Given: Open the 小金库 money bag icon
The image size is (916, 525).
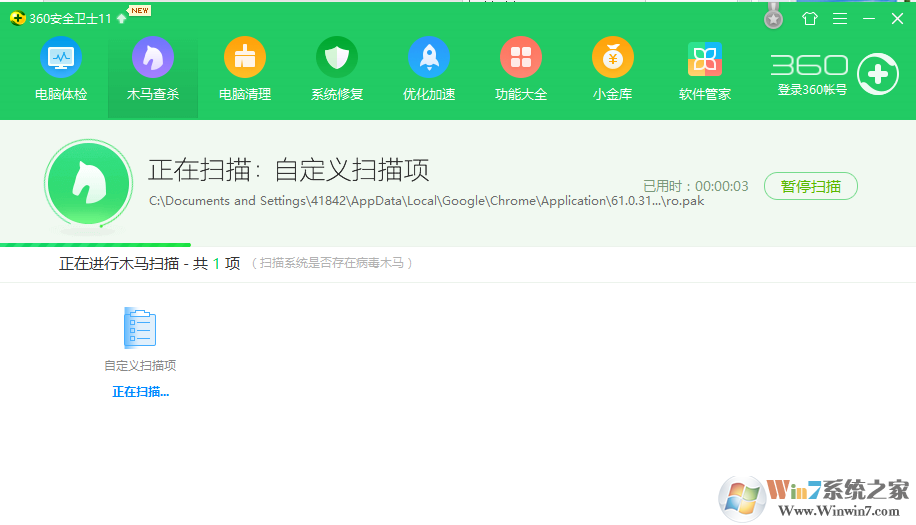Looking at the screenshot, I should tap(613, 58).
